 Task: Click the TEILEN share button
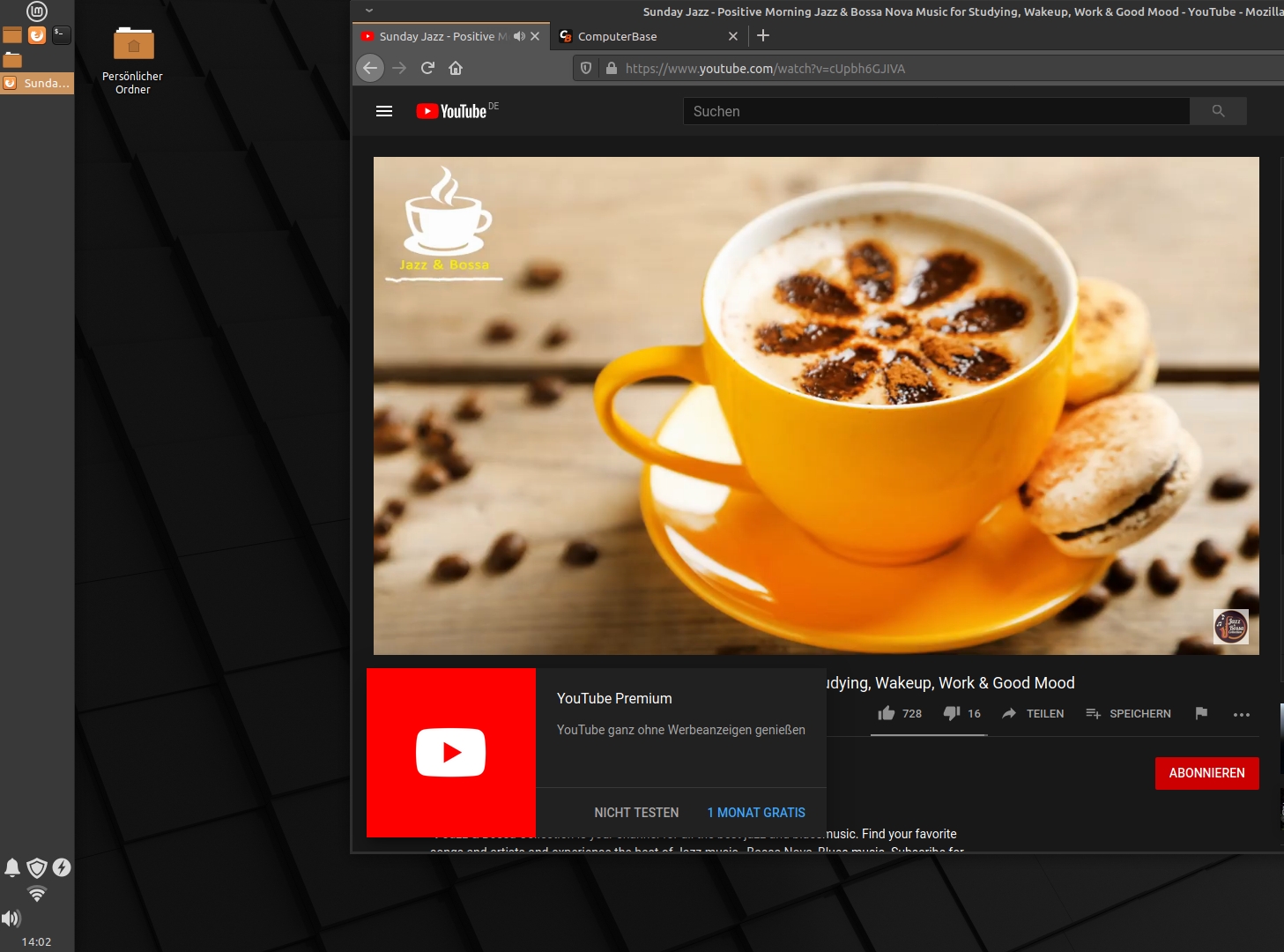(x=1033, y=713)
